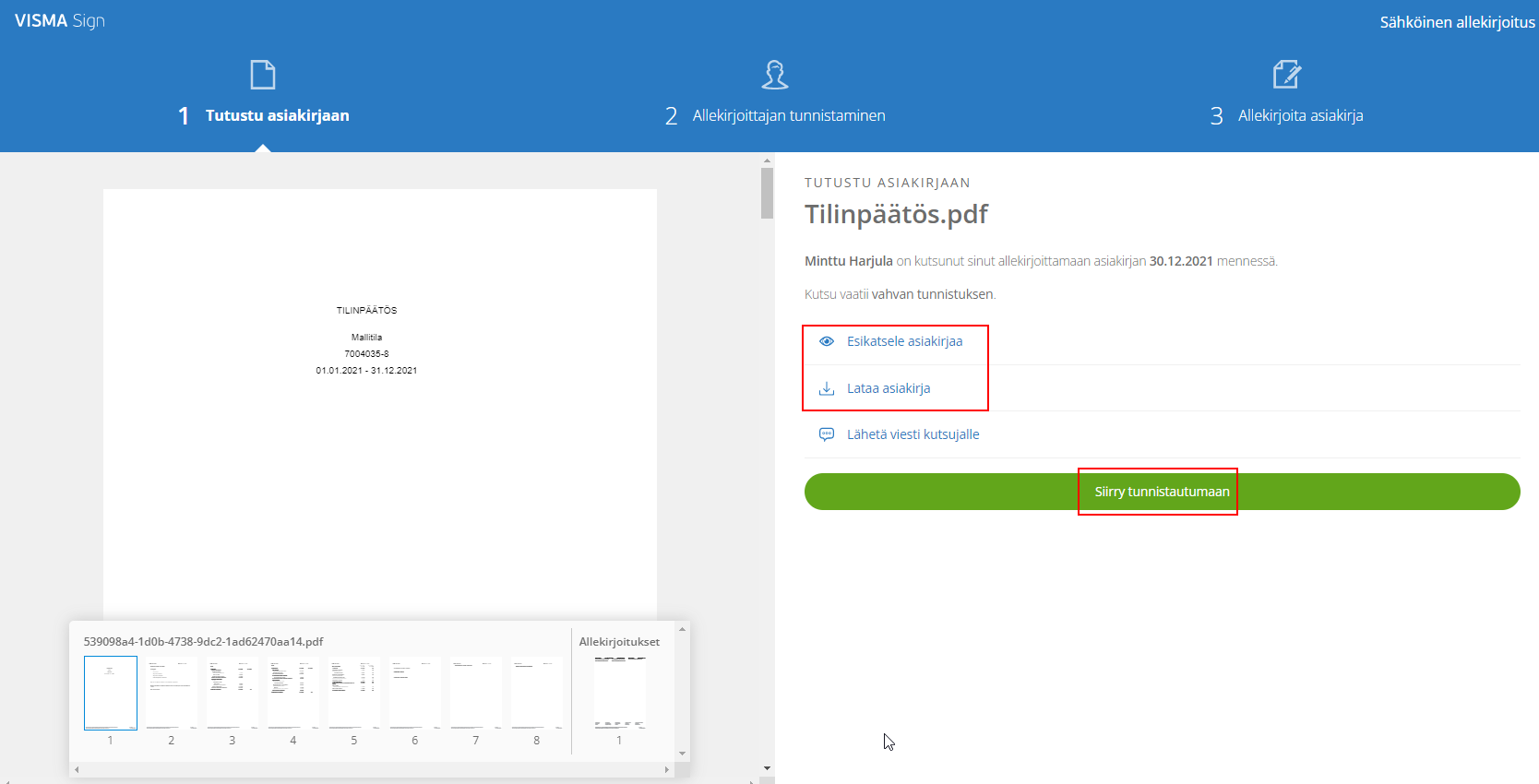Screen dimensions: 1539x784
Task: Download document via Lataa asiakirja
Action: coord(889,388)
